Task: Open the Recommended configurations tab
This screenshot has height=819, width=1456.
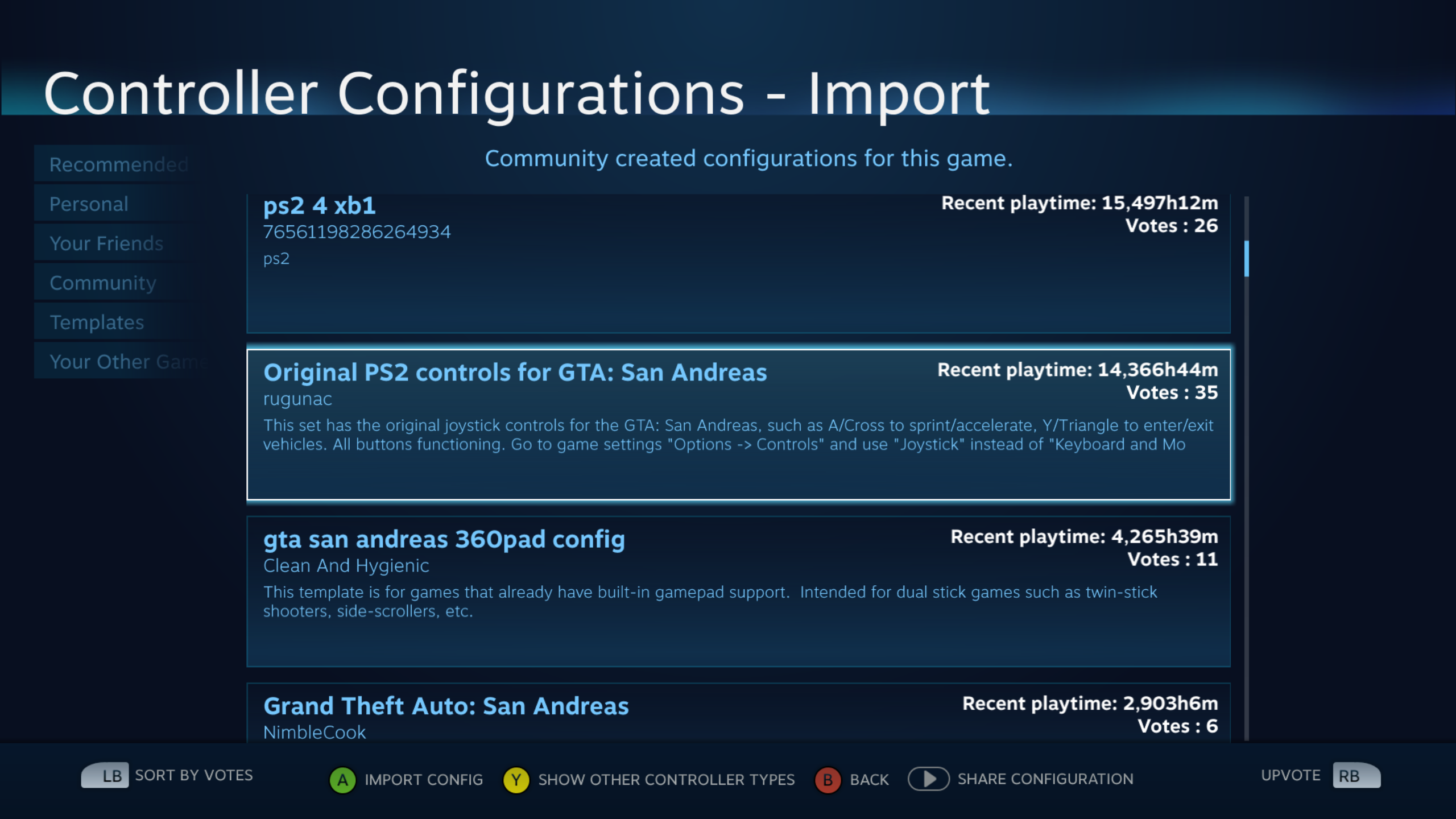Action: [x=118, y=164]
